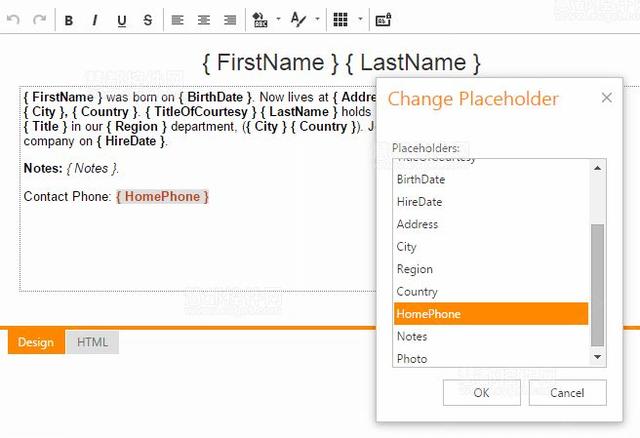This screenshot has width=640, height=438.
Task: Select City in the placeholders list
Action: click(x=491, y=247)
